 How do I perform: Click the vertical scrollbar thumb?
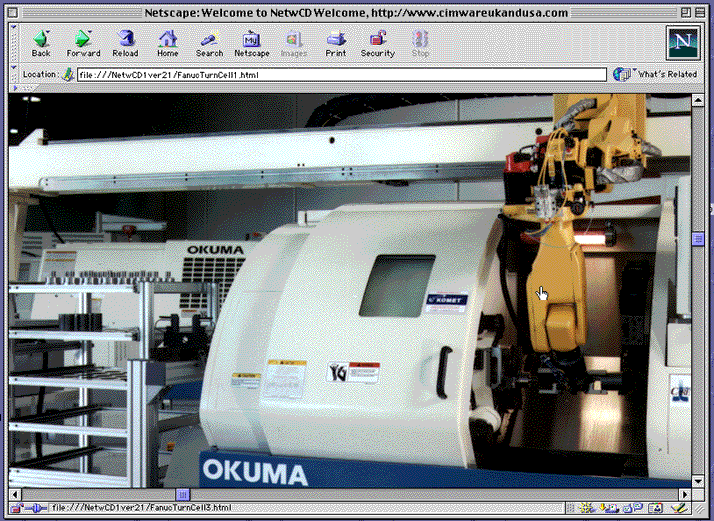coord(698,239)
